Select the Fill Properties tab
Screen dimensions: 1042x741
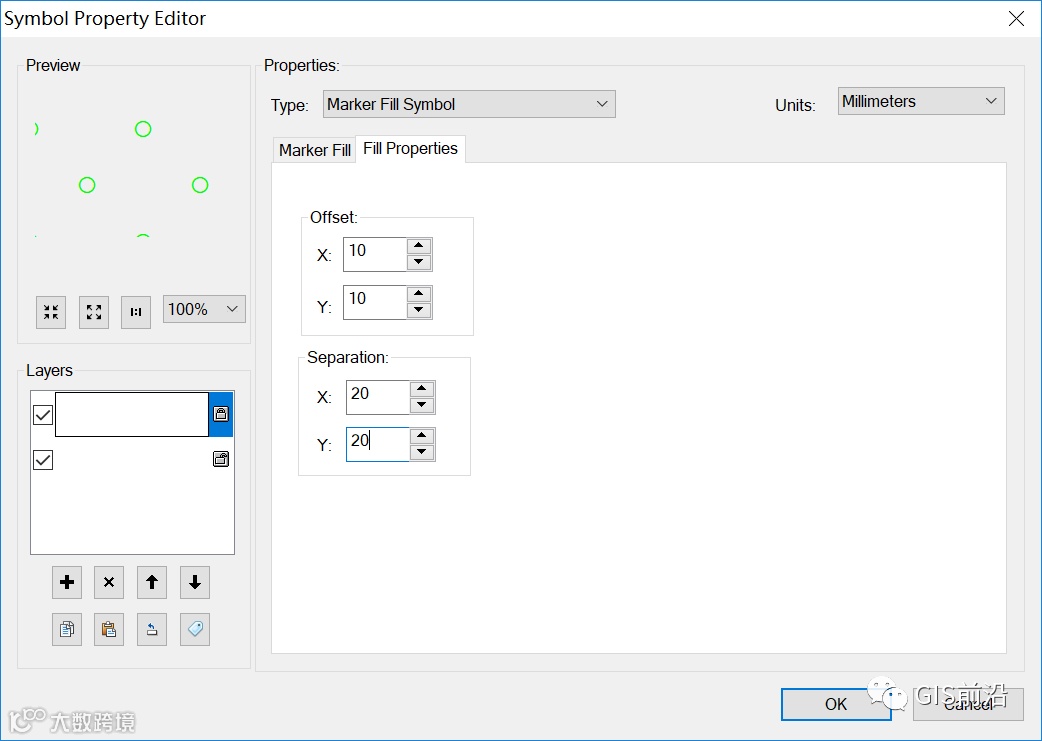(411, 148)
